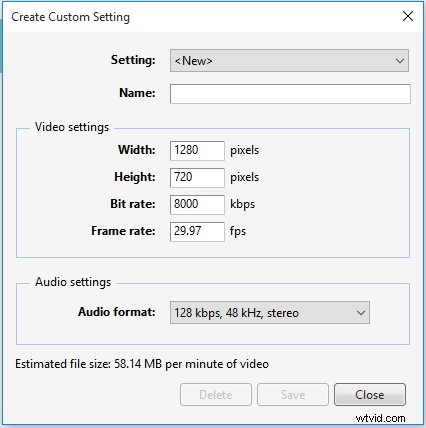This screenshot has width=426, height=428.
Task: Click the Delete button
Action: click(216, 395)
